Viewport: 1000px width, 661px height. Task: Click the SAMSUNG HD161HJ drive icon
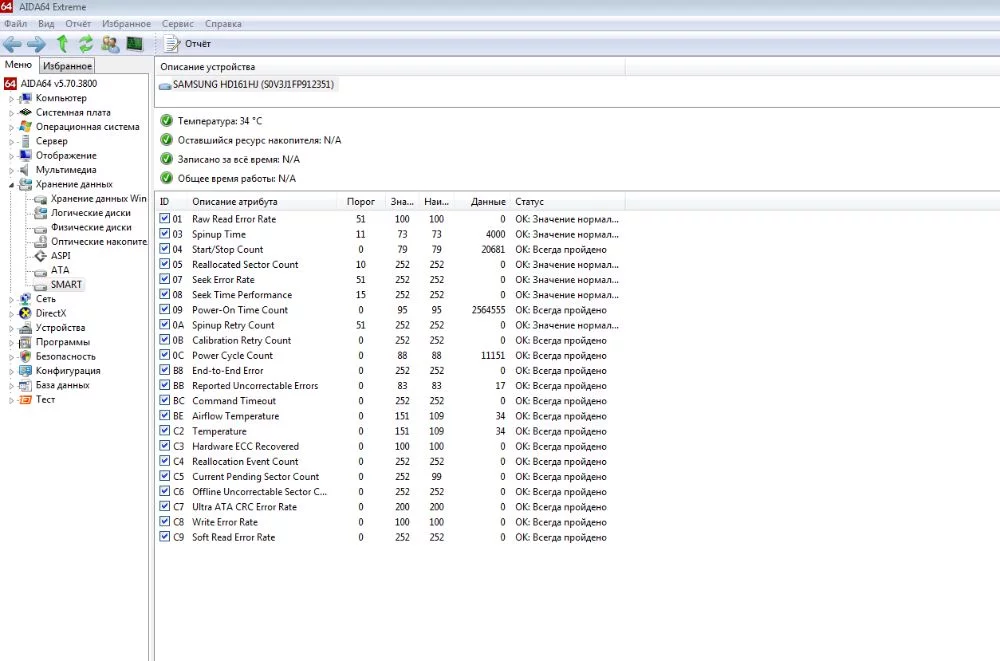165,85
